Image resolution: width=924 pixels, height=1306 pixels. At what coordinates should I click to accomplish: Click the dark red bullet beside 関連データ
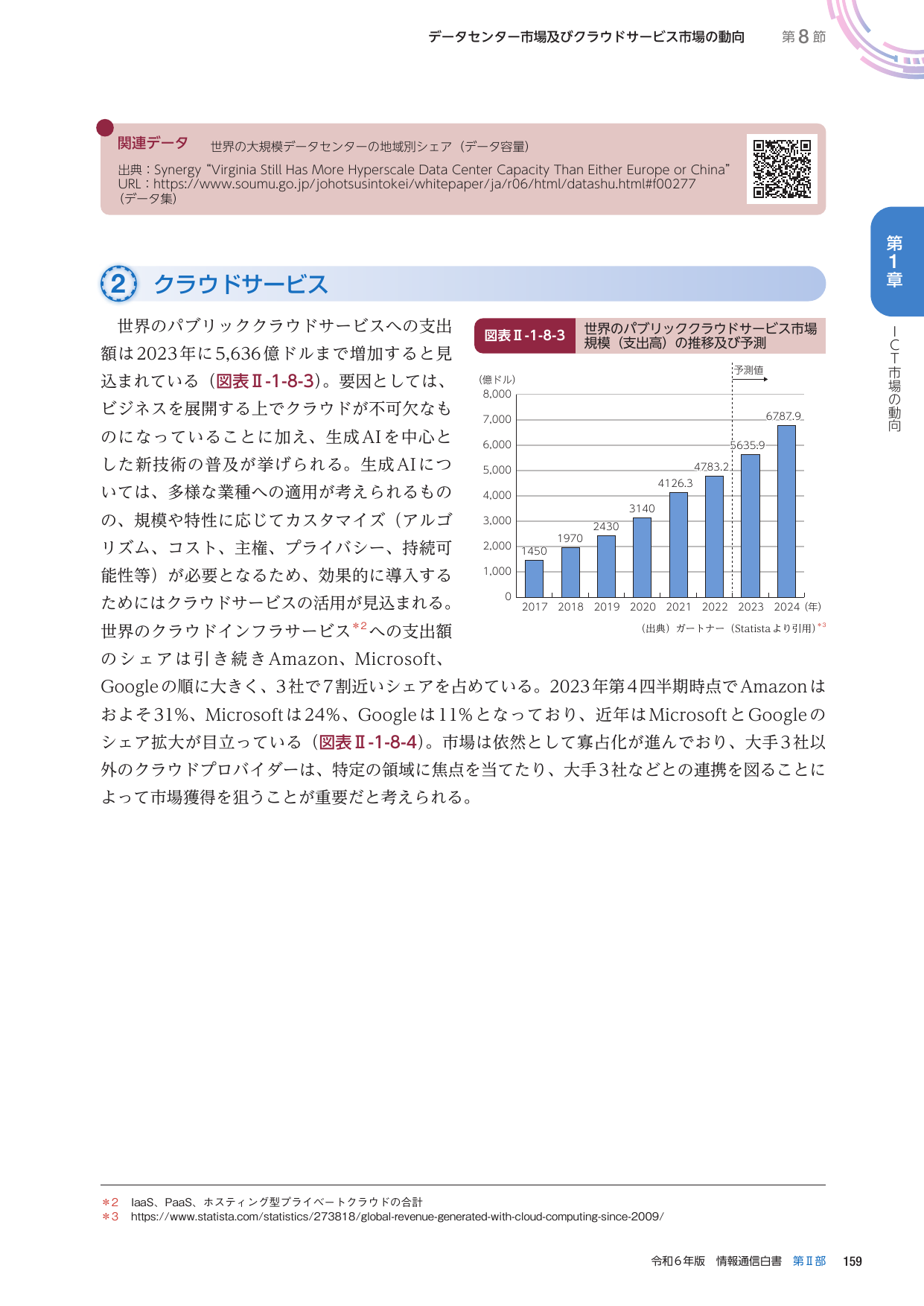pos(105,128)
